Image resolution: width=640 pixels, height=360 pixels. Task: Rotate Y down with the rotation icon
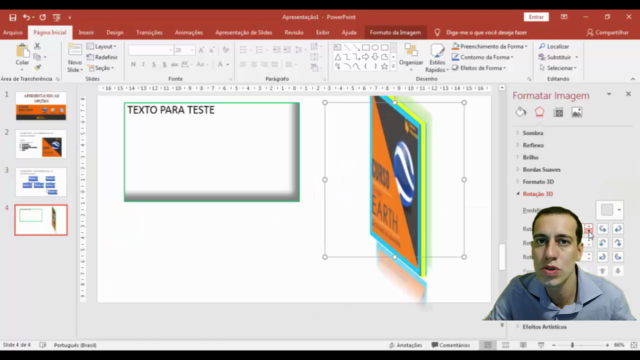tap(618, 243)
